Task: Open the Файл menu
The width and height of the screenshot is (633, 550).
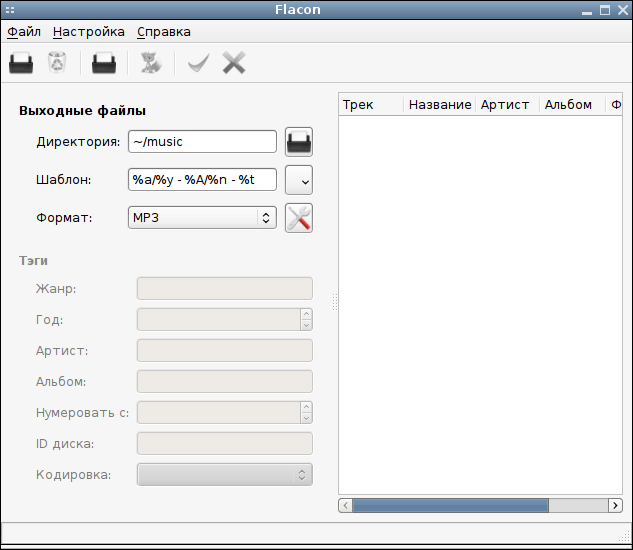Action: 24,31
